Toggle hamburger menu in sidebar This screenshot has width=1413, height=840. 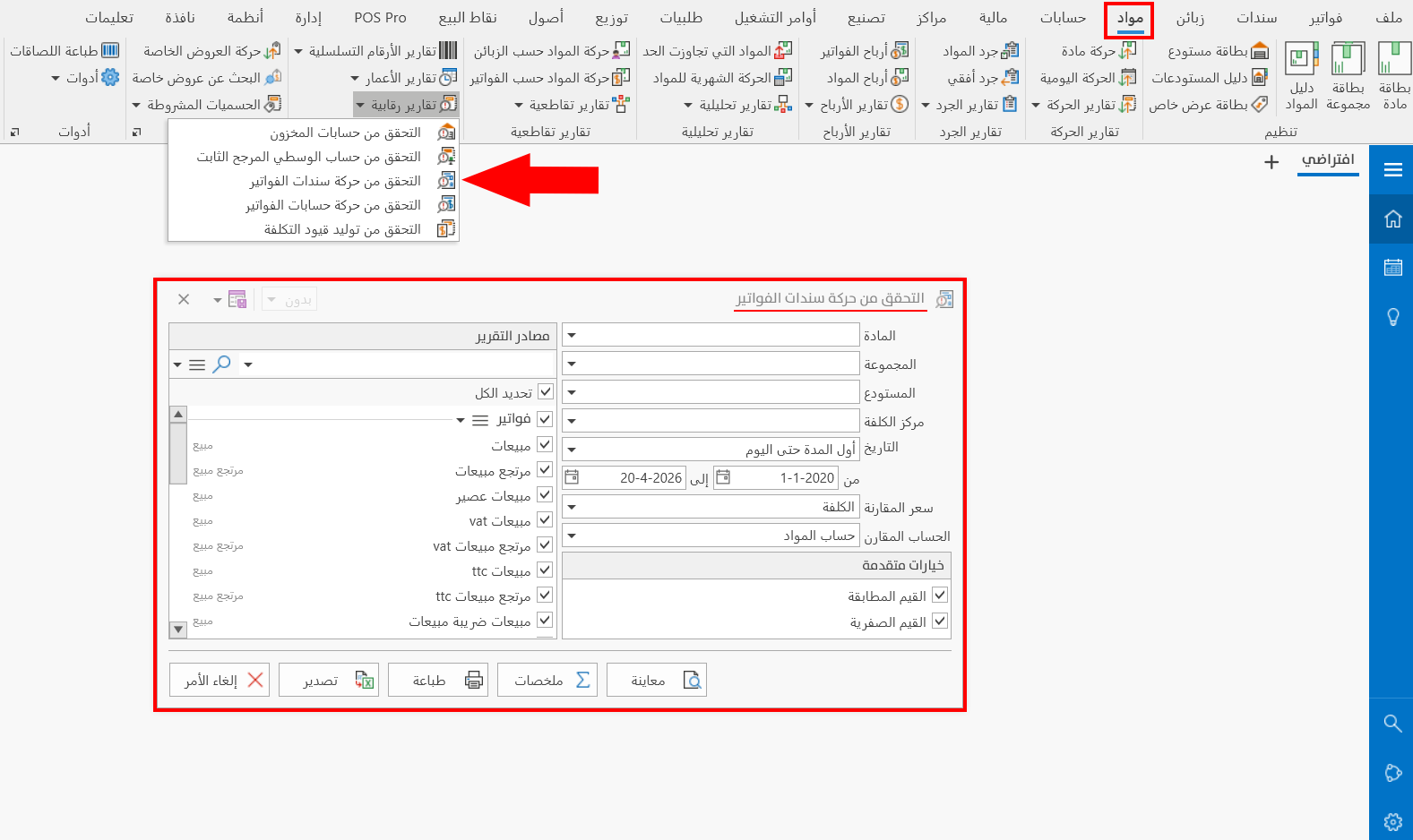(x=1392, y=170)
